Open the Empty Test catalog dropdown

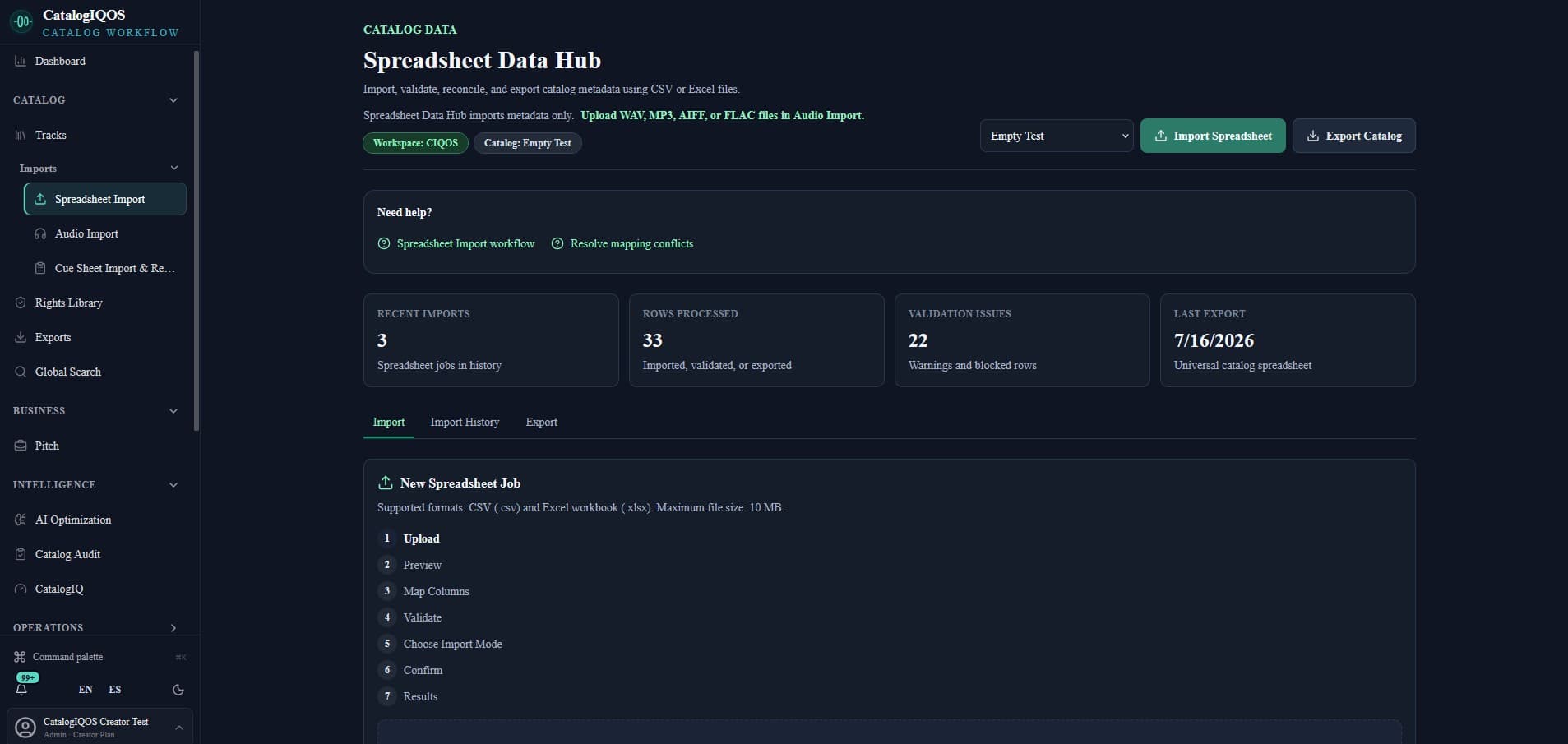tap(1057, 136)
